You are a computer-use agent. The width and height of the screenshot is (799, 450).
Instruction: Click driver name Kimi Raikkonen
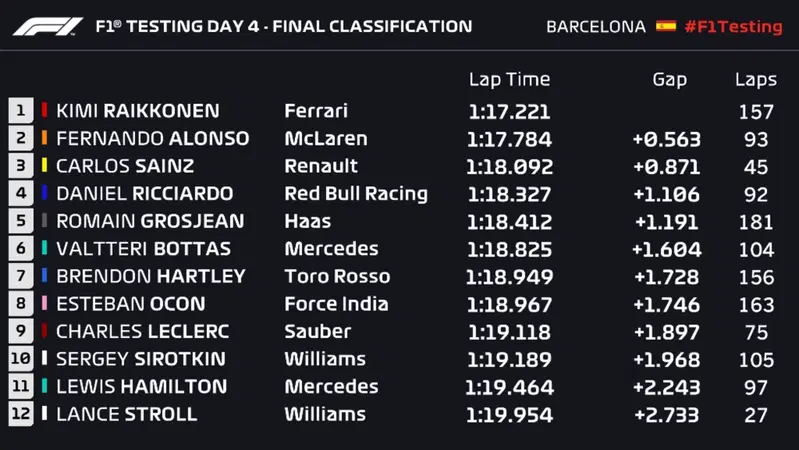(x=138, y=111)
